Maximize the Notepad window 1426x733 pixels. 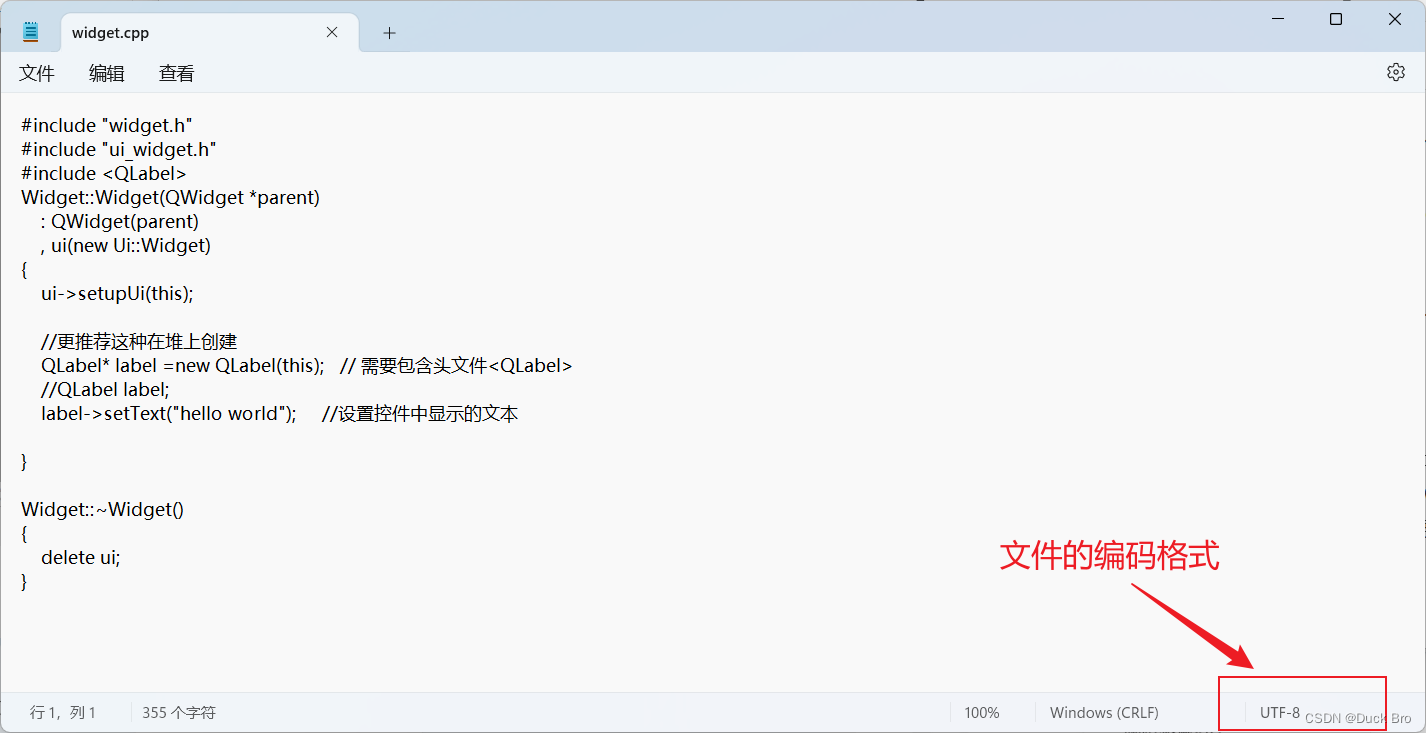tap(1336, 19)
